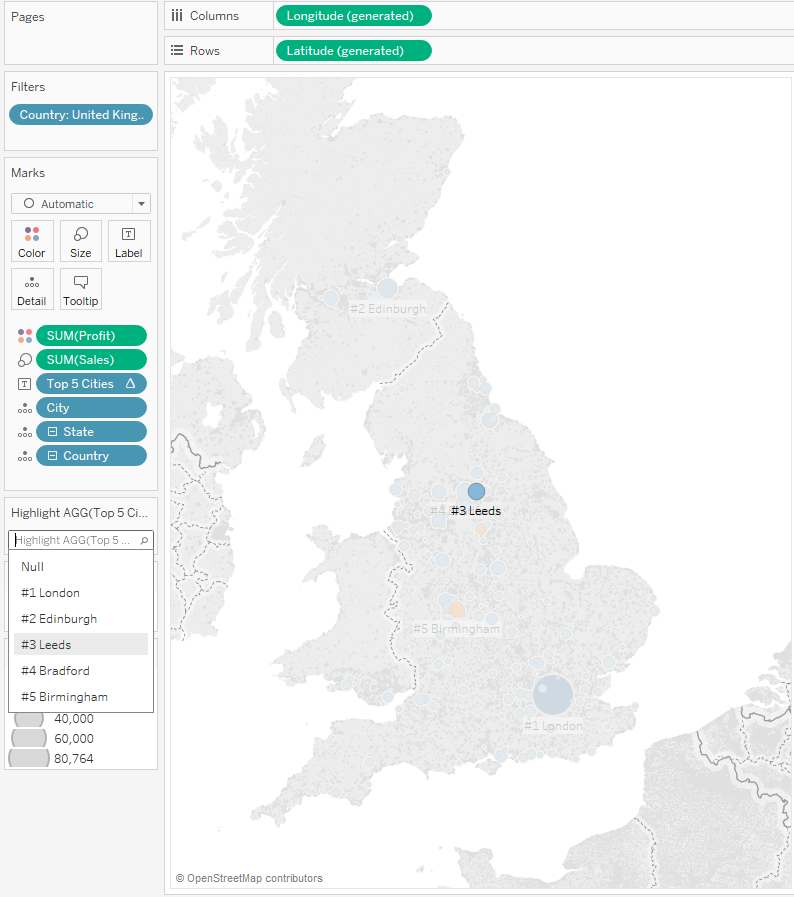
Task: Click the label icon beside Top 5 Cities
Action: 25,384
